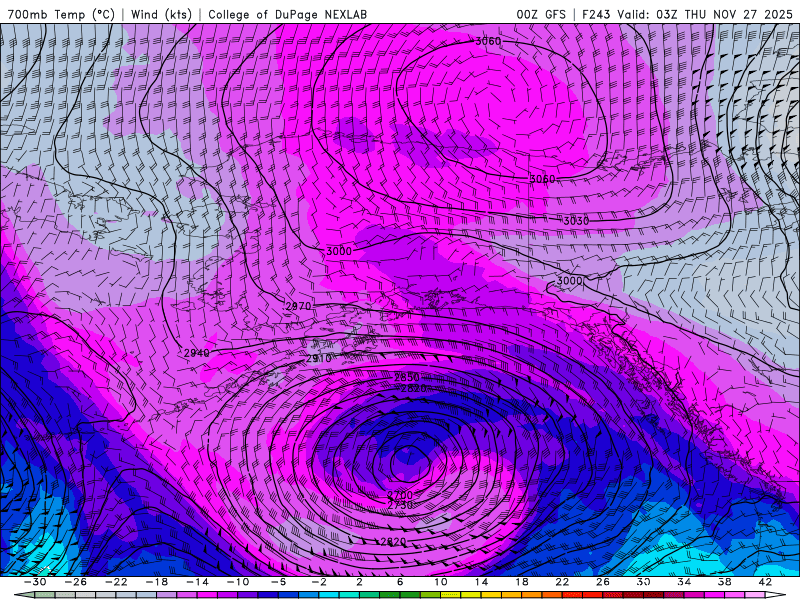This screenshot has width=800, height=600.
Task: Click 'Valid: 03Z THU NOV 27 2025' text
Action: [x=705, y=14]
